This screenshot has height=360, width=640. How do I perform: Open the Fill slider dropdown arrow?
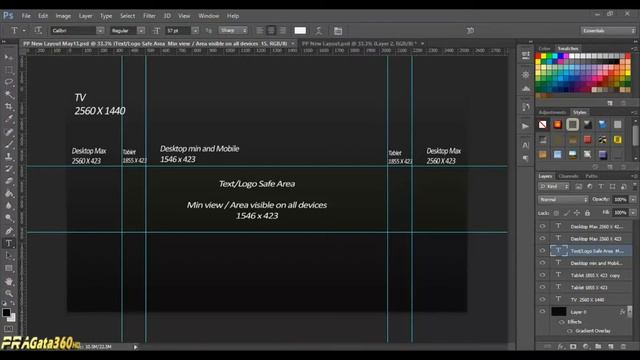pos(633,213)
